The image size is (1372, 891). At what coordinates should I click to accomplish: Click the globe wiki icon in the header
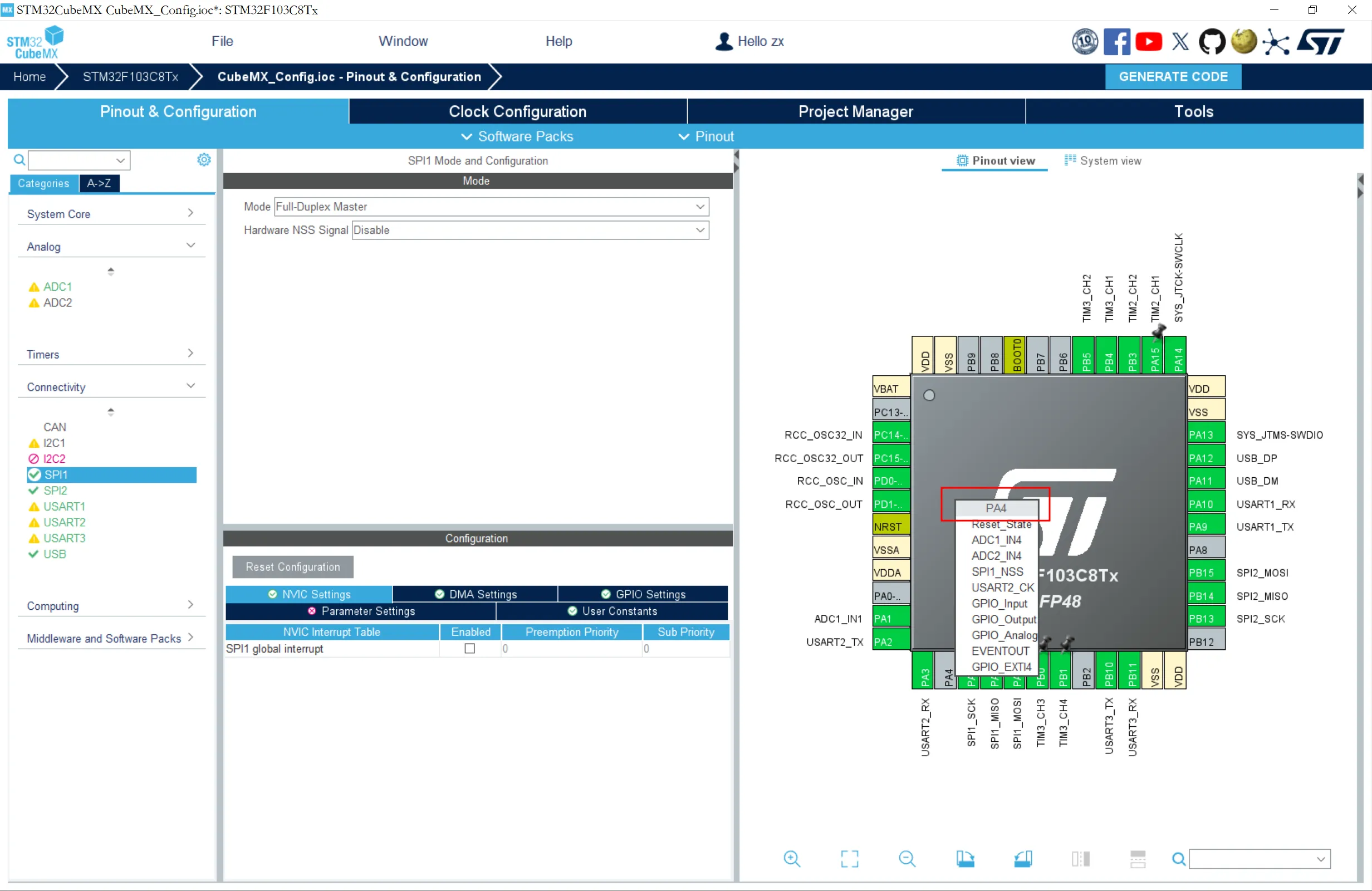tap(1243, 42)
